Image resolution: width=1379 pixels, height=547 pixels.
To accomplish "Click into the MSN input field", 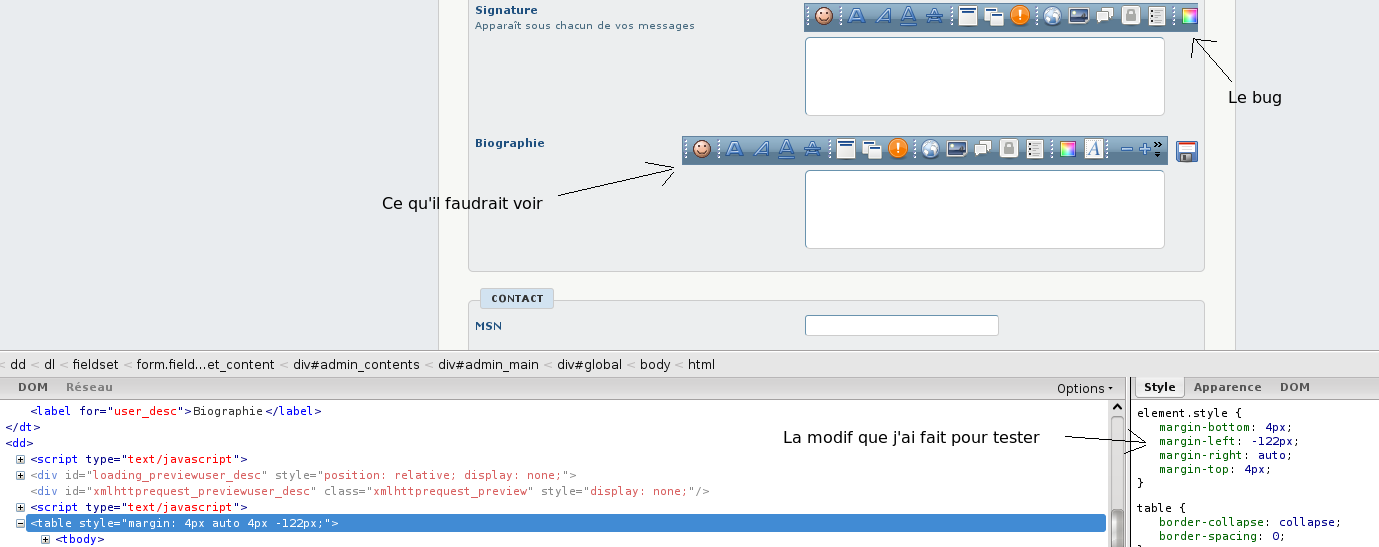I will [901, 325].
